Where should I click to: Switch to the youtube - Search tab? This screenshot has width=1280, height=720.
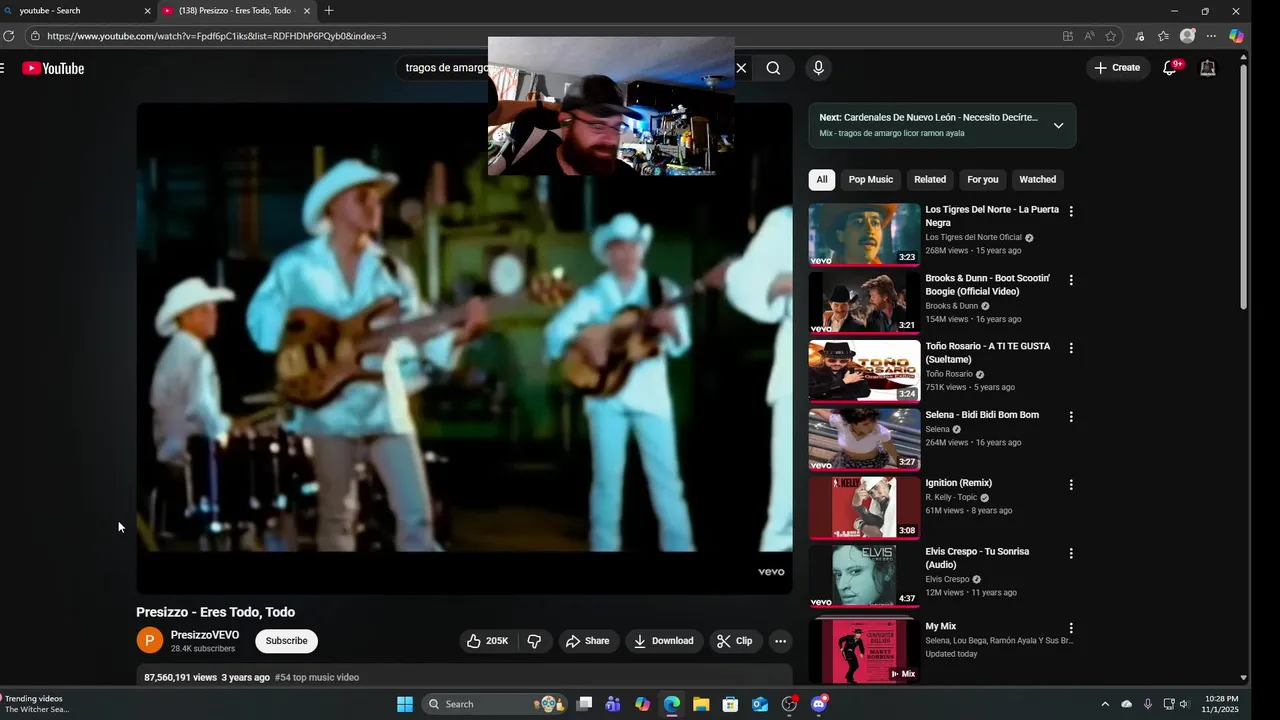[78, 11]
